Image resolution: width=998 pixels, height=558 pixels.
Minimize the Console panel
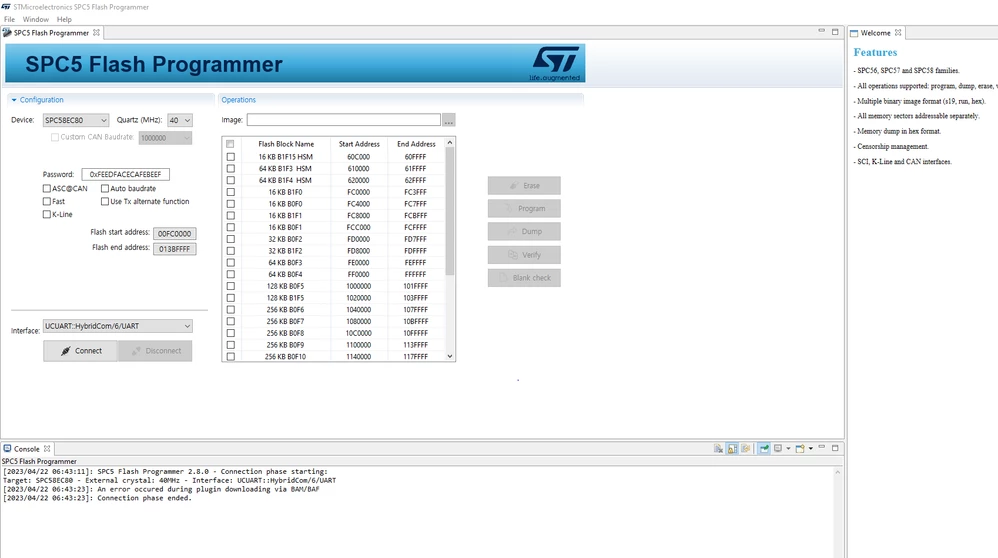(822, 447)
